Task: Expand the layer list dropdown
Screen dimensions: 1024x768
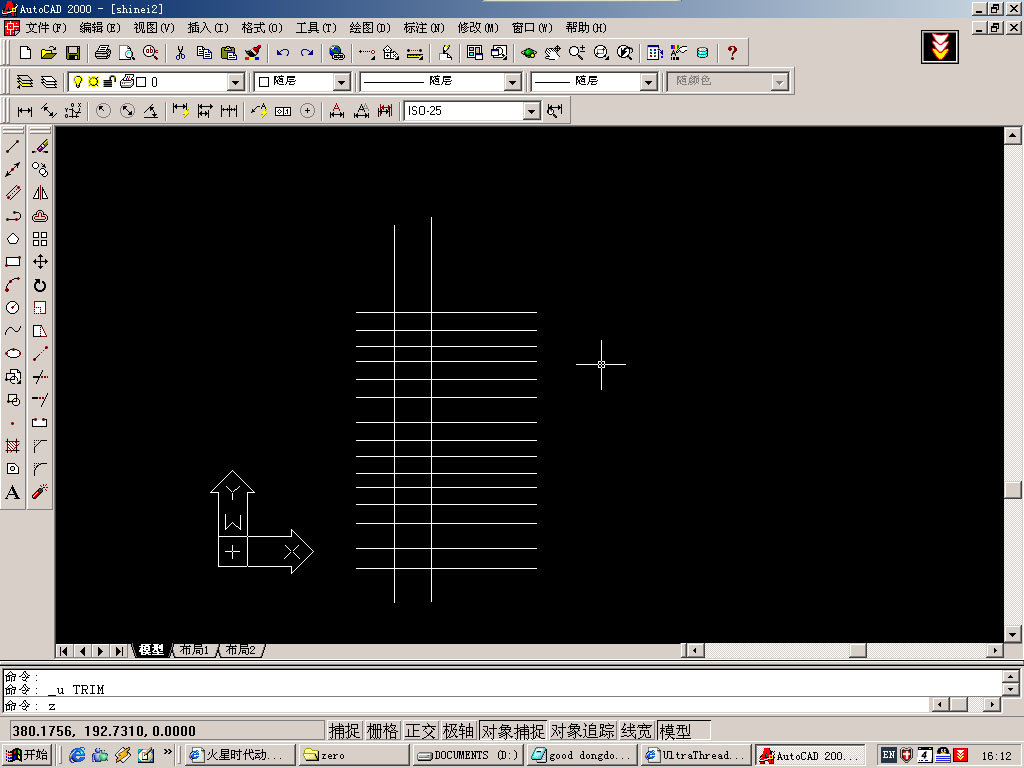Action: (236, 82)
